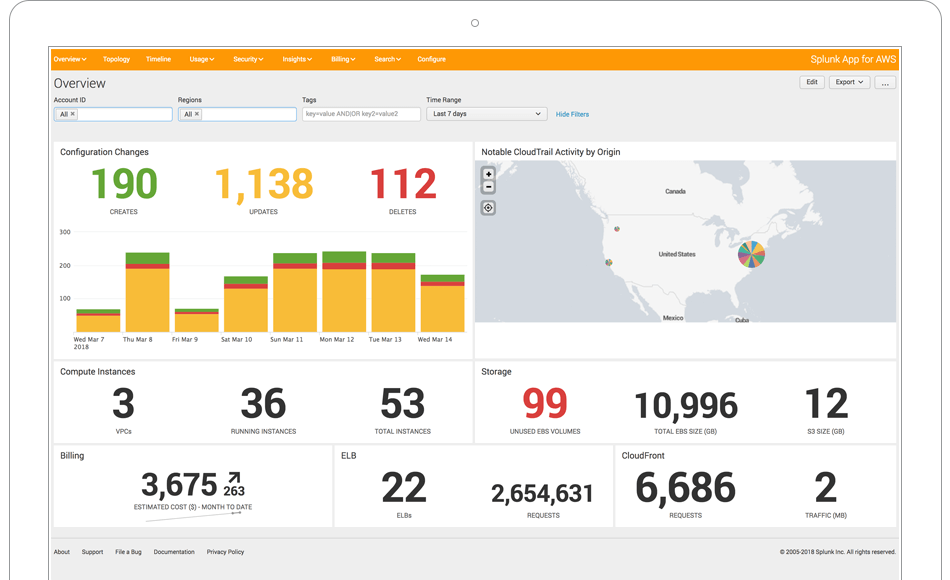Click the 22 ELBs value

point(404,488)
